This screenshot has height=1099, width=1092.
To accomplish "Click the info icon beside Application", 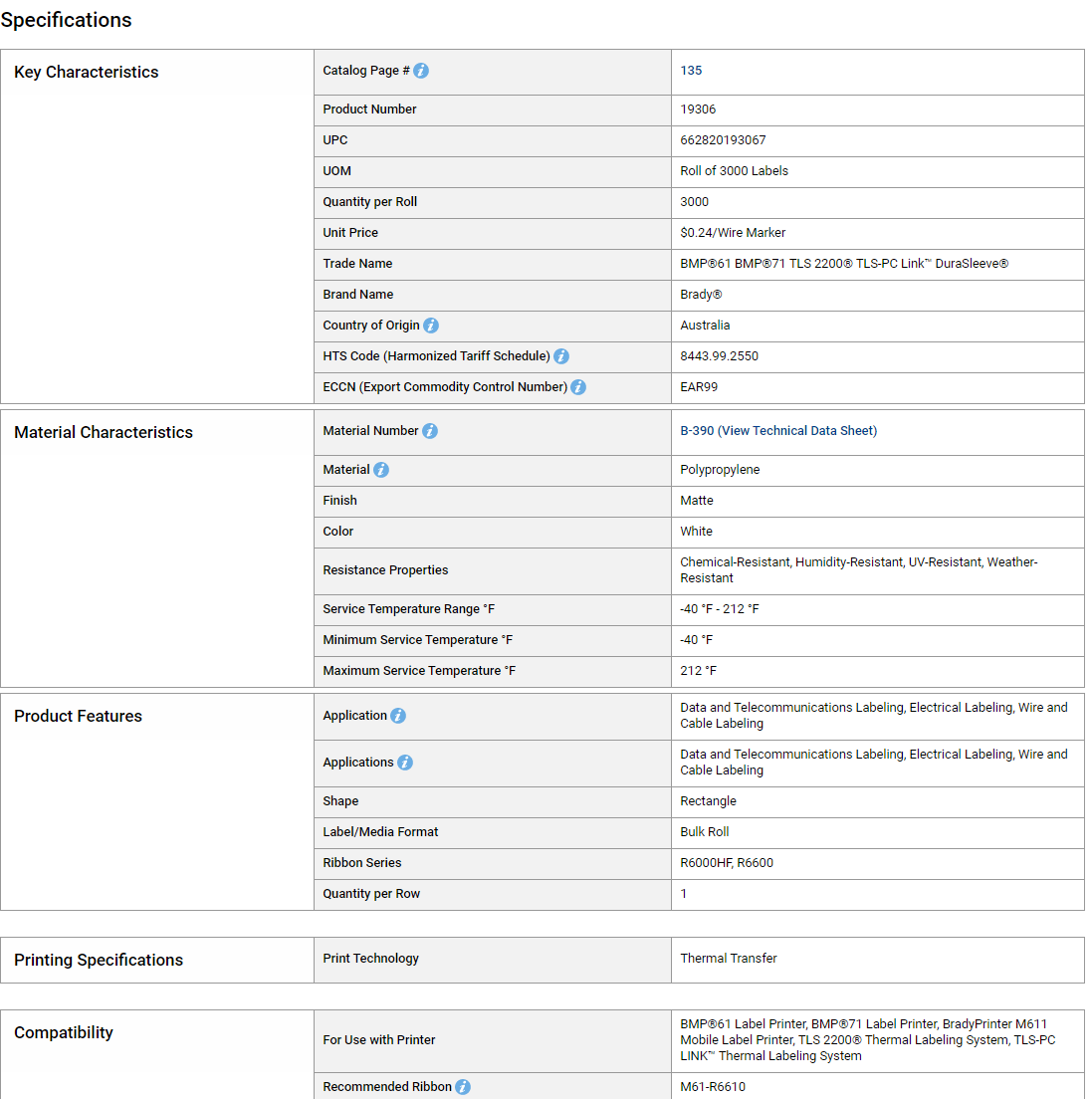I will click(x=398, y=716).
